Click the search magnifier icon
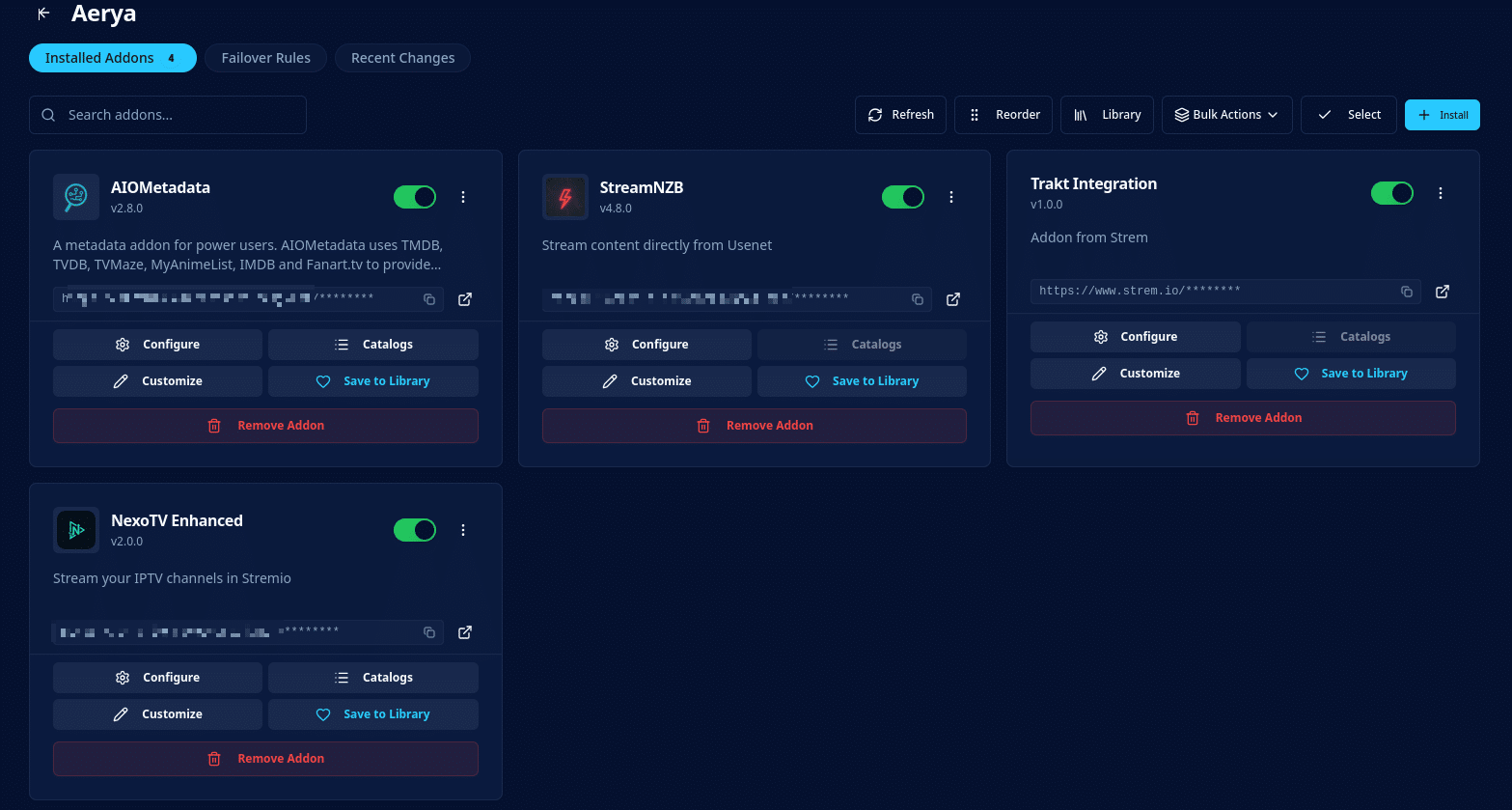 (x=48, y=115)
